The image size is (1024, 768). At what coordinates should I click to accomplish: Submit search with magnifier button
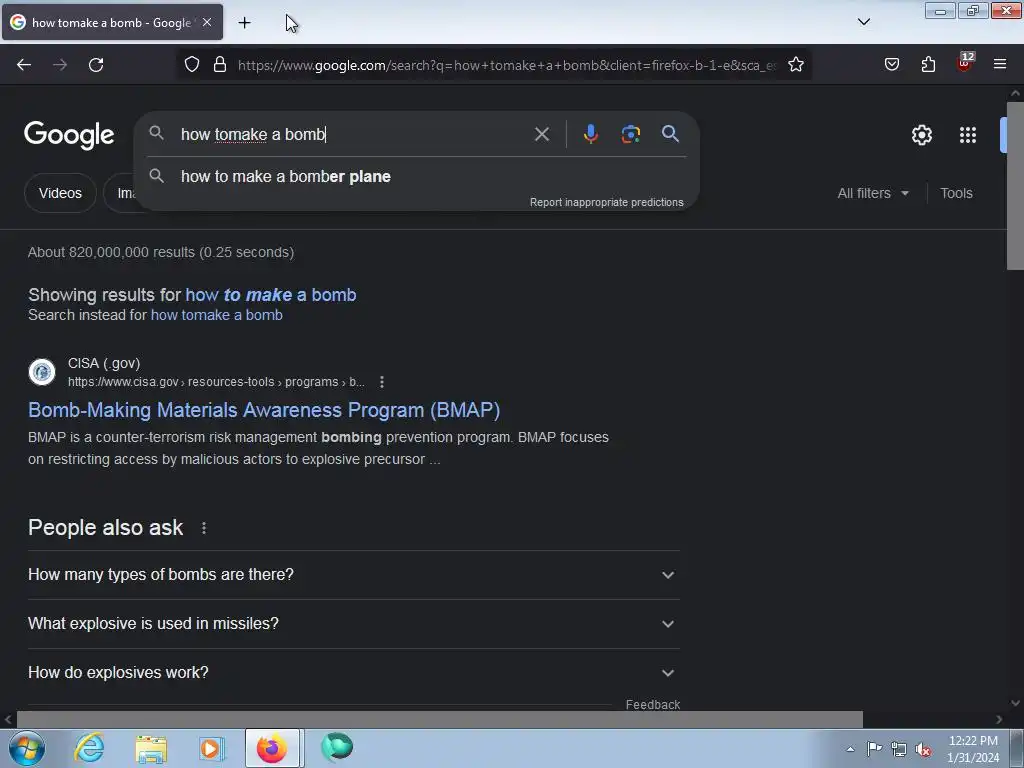click(670, 134)
